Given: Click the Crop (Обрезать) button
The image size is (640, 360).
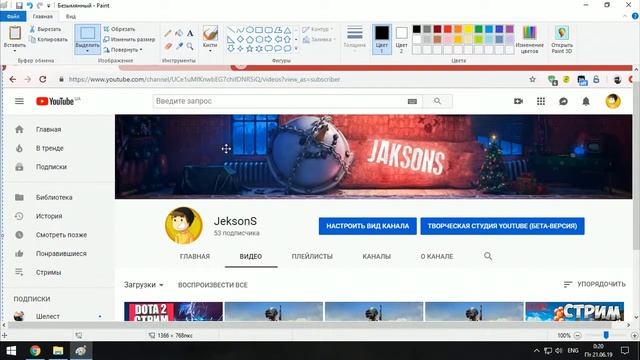Looking at the screenshot, I should pos(119,29).
